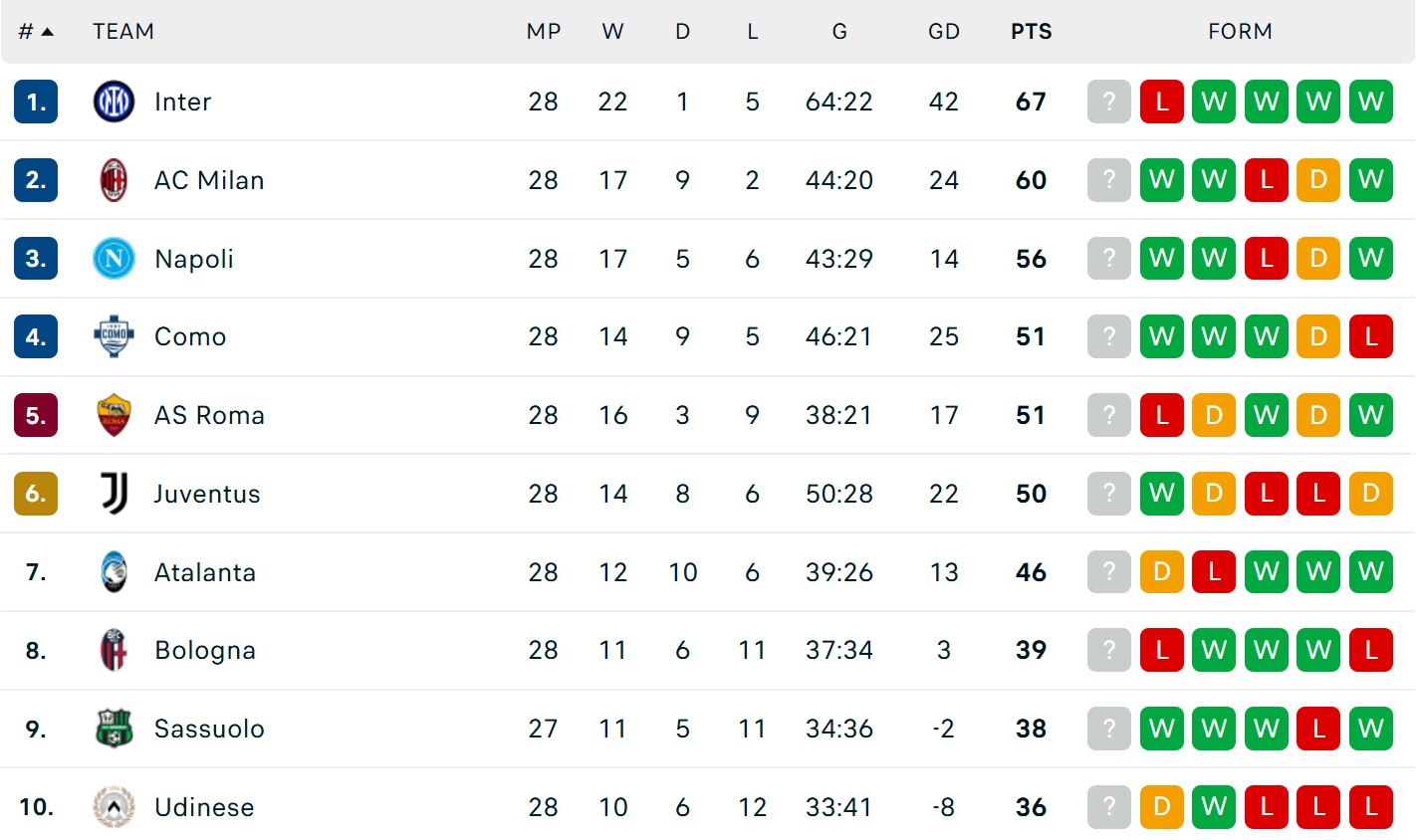The image size is (1416, 840).
Task: Click the Juventus logo icon
Action: click(114, 494)
